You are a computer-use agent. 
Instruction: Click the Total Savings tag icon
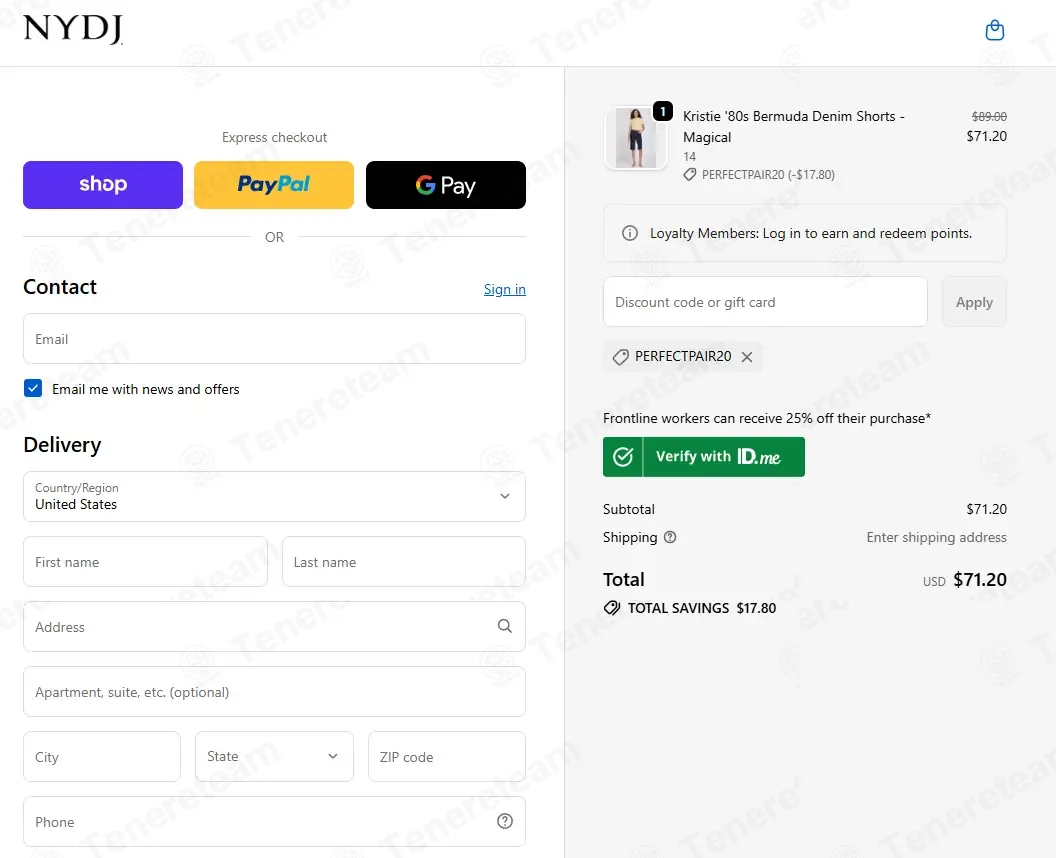[x=612, y=608]
